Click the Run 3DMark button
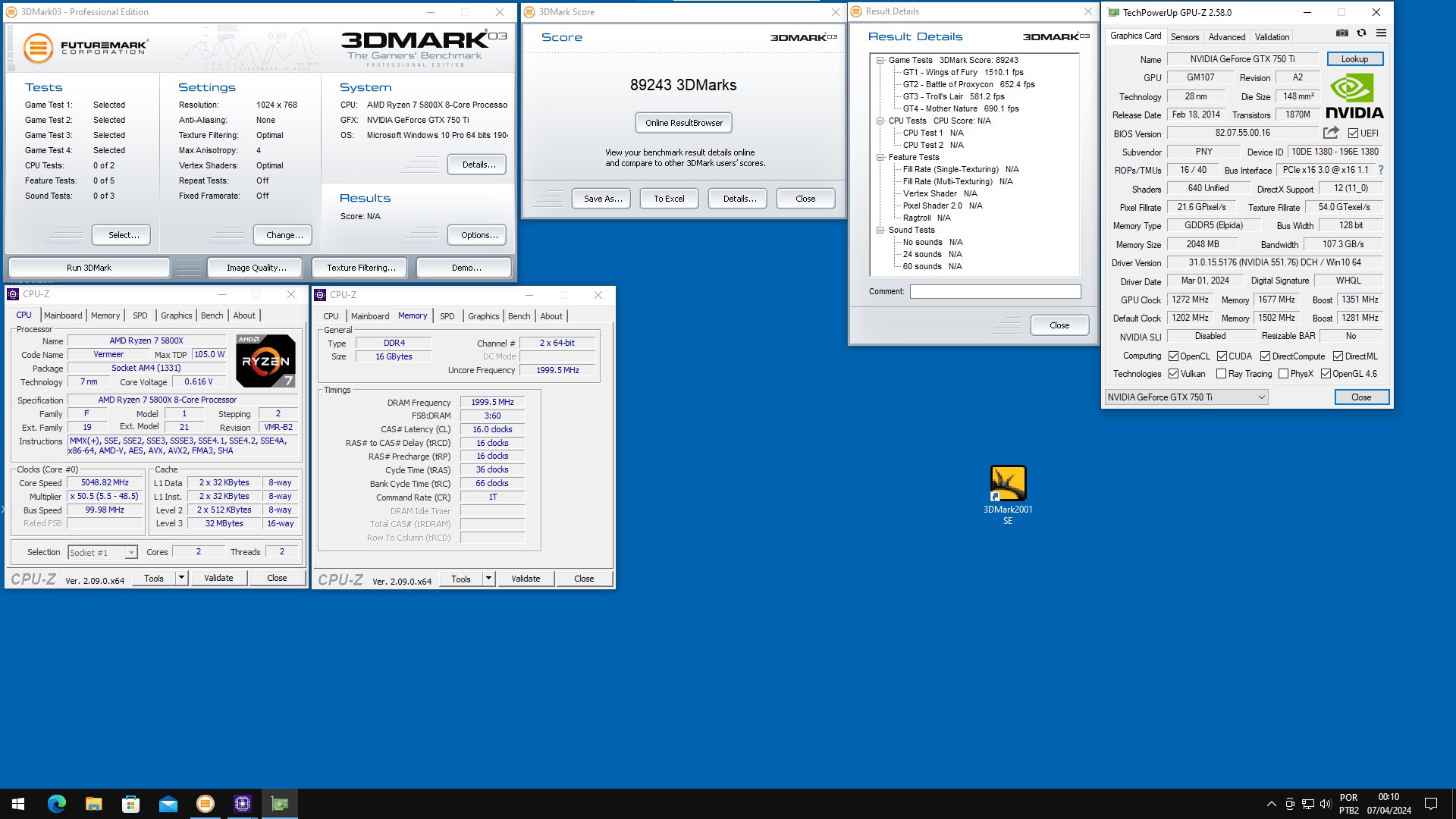This screenshot has width=1456, height=819. (x=89, y=268)
